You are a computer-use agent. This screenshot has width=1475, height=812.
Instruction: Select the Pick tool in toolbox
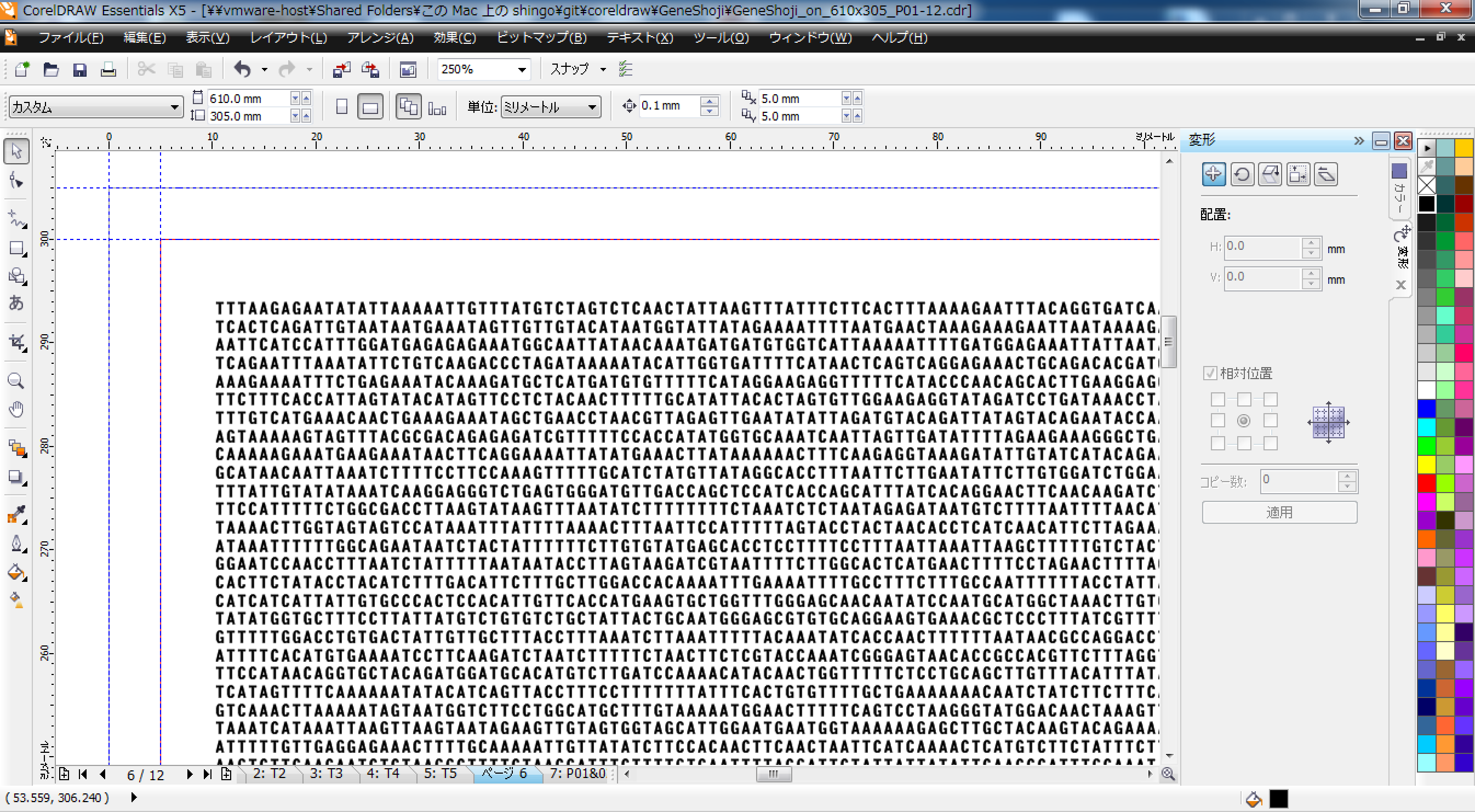16,152
